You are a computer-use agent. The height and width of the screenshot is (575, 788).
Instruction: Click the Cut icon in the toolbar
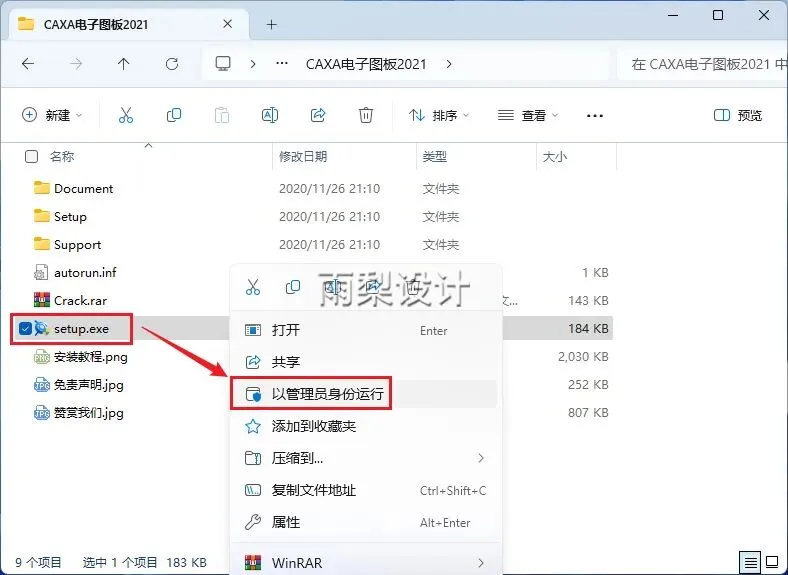126,115
